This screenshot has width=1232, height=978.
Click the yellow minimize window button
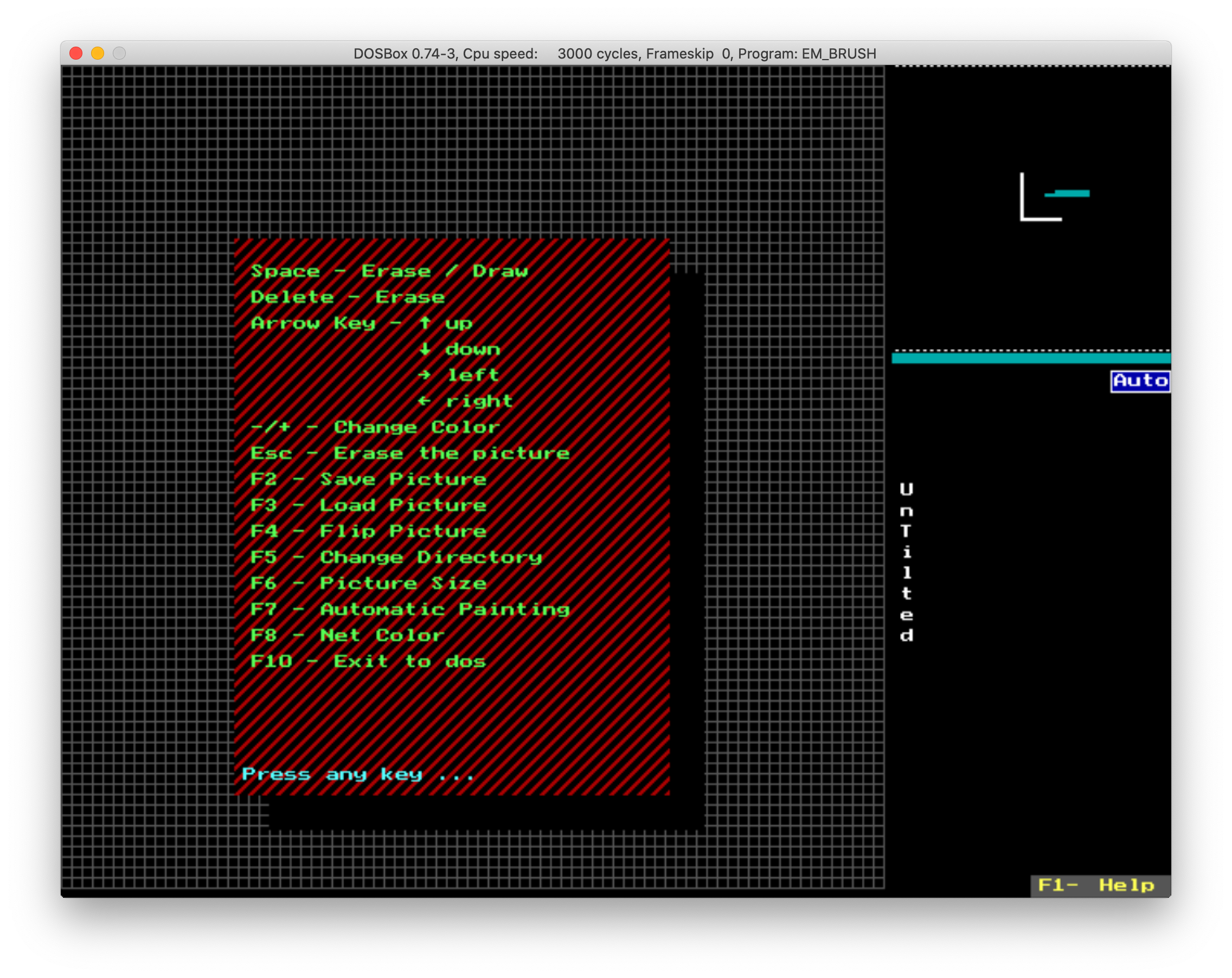(98, 53)
